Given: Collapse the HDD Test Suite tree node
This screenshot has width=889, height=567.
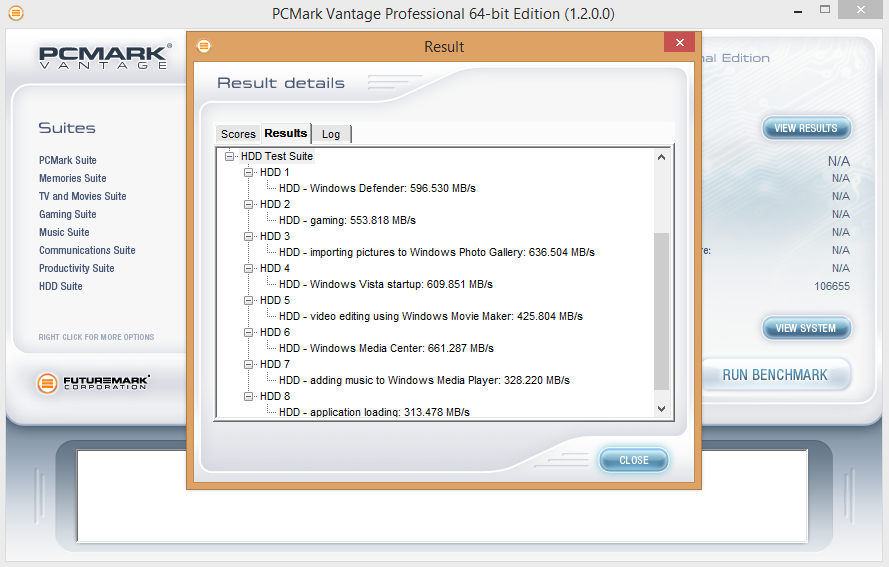Looking at the screenshot, I should [230, 157].
